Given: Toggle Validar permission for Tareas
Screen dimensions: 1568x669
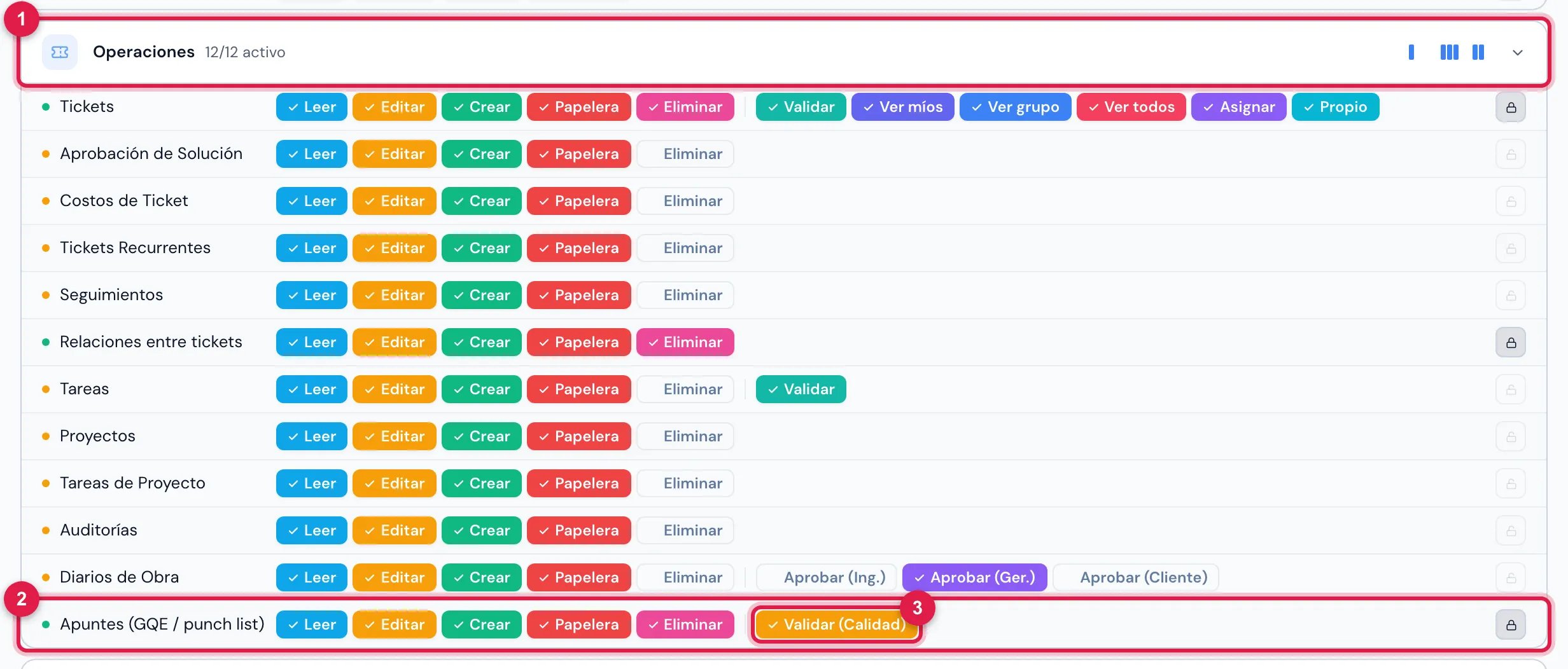Looking at the screenshot, I should pos(801,389).
